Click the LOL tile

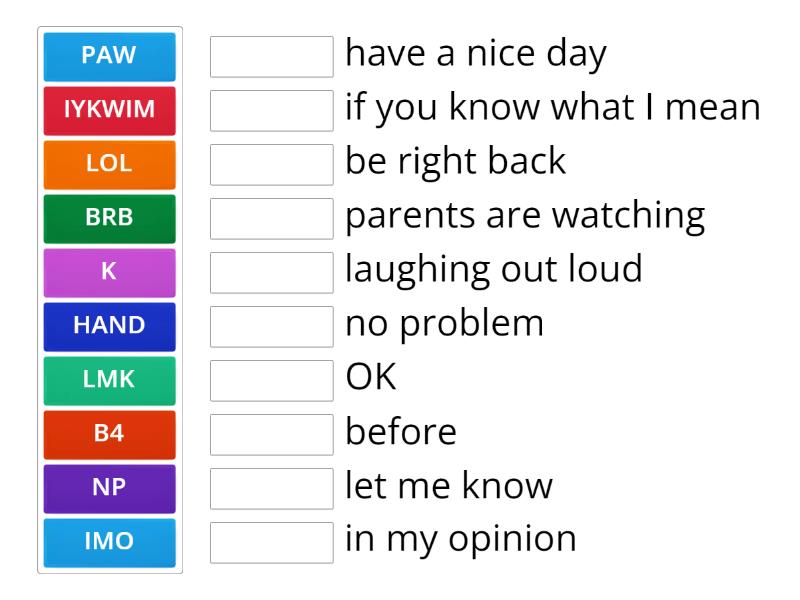click(109, 164)
